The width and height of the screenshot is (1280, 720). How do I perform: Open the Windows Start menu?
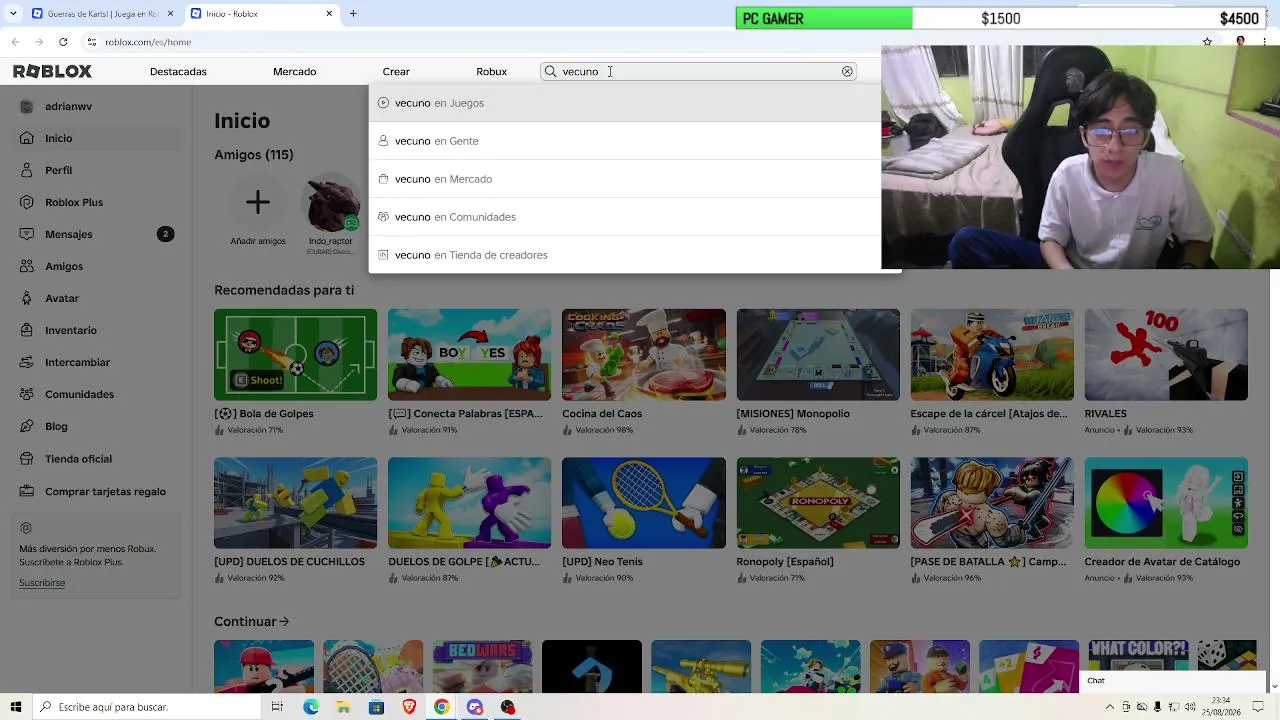[16, 707]
